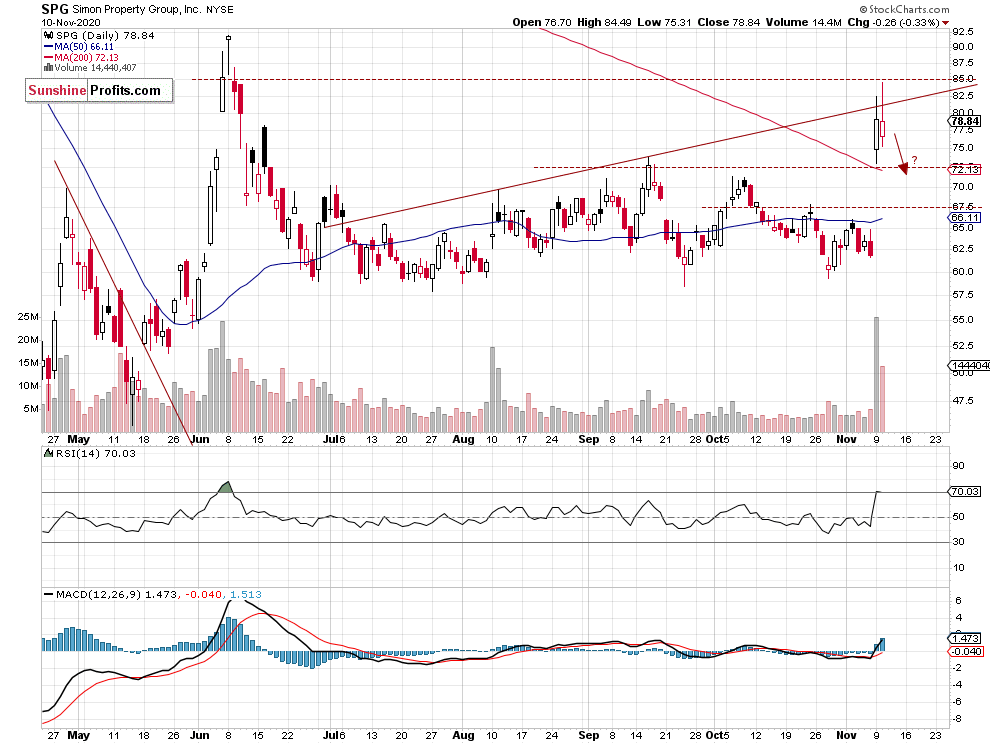Screen dimensions: 990x744
Task: Click the 72.13 MA(200) axis tag
Action: pyautogui.click(x=965, y=169)
